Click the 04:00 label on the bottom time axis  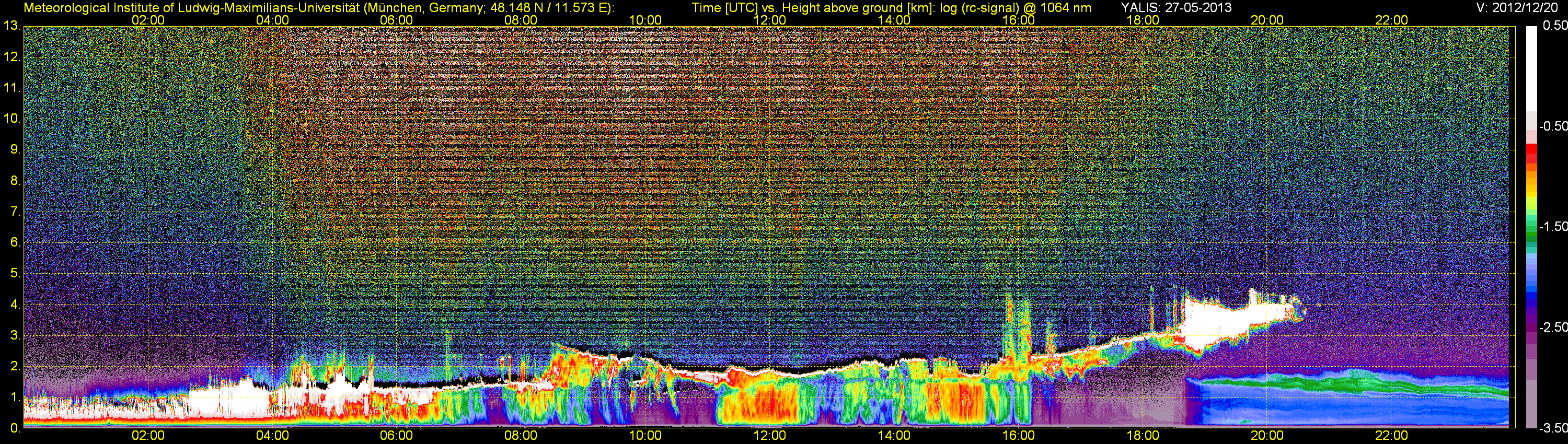[x=272, y=436]
